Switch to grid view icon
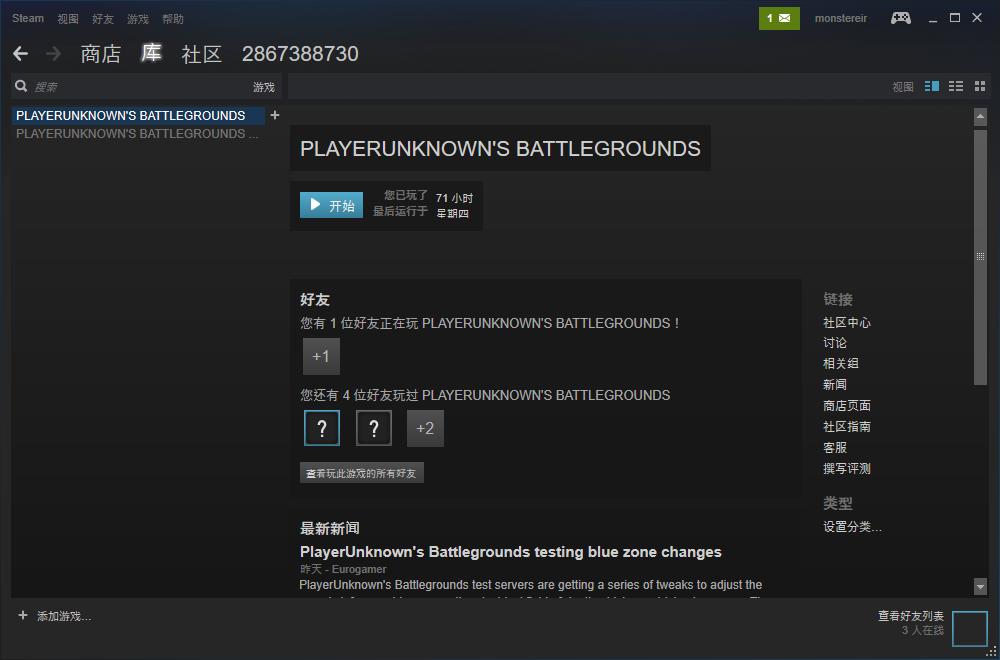Screen dimensions: 1000x660 pyautogui.click(x=980, y=86)
